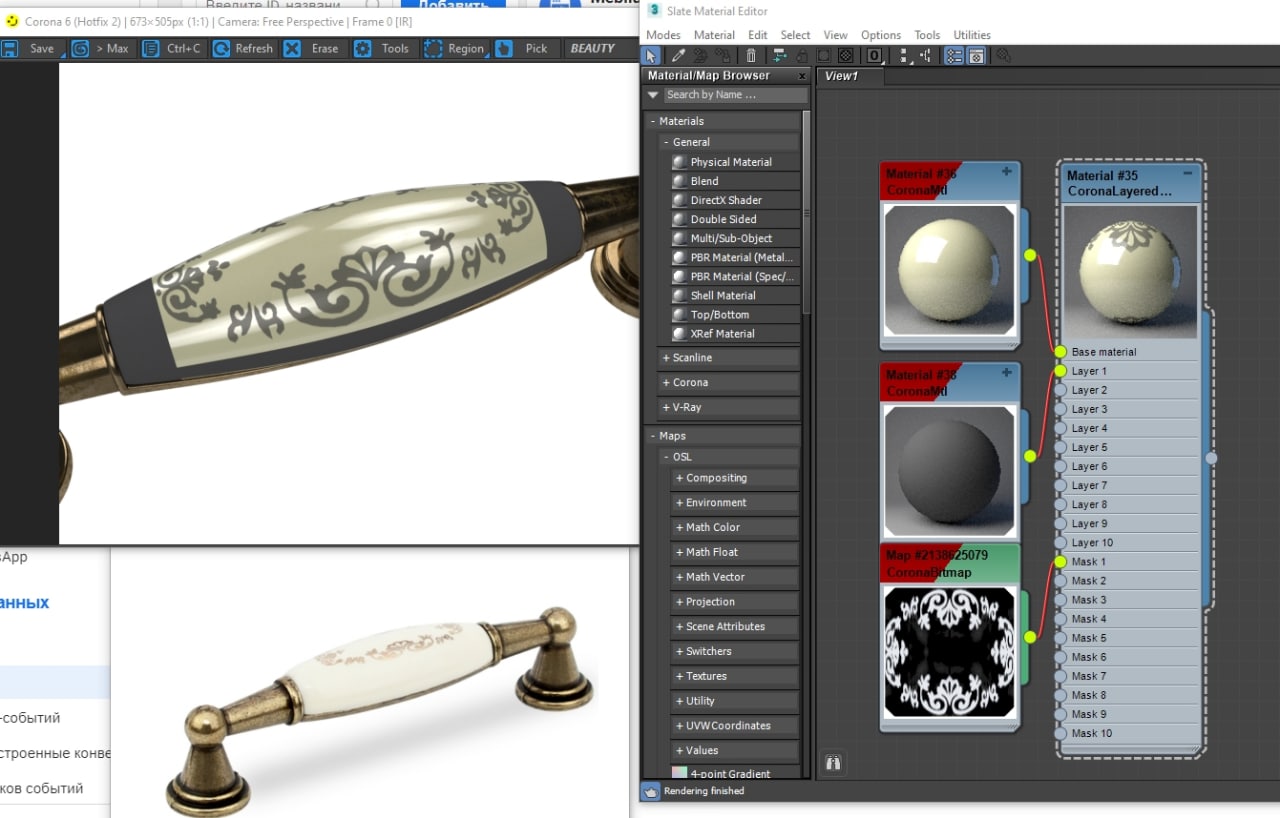Open the Edit menu in Slate editor
Viewport: 1280px width, 818px height.
click(x=758, y=35)
